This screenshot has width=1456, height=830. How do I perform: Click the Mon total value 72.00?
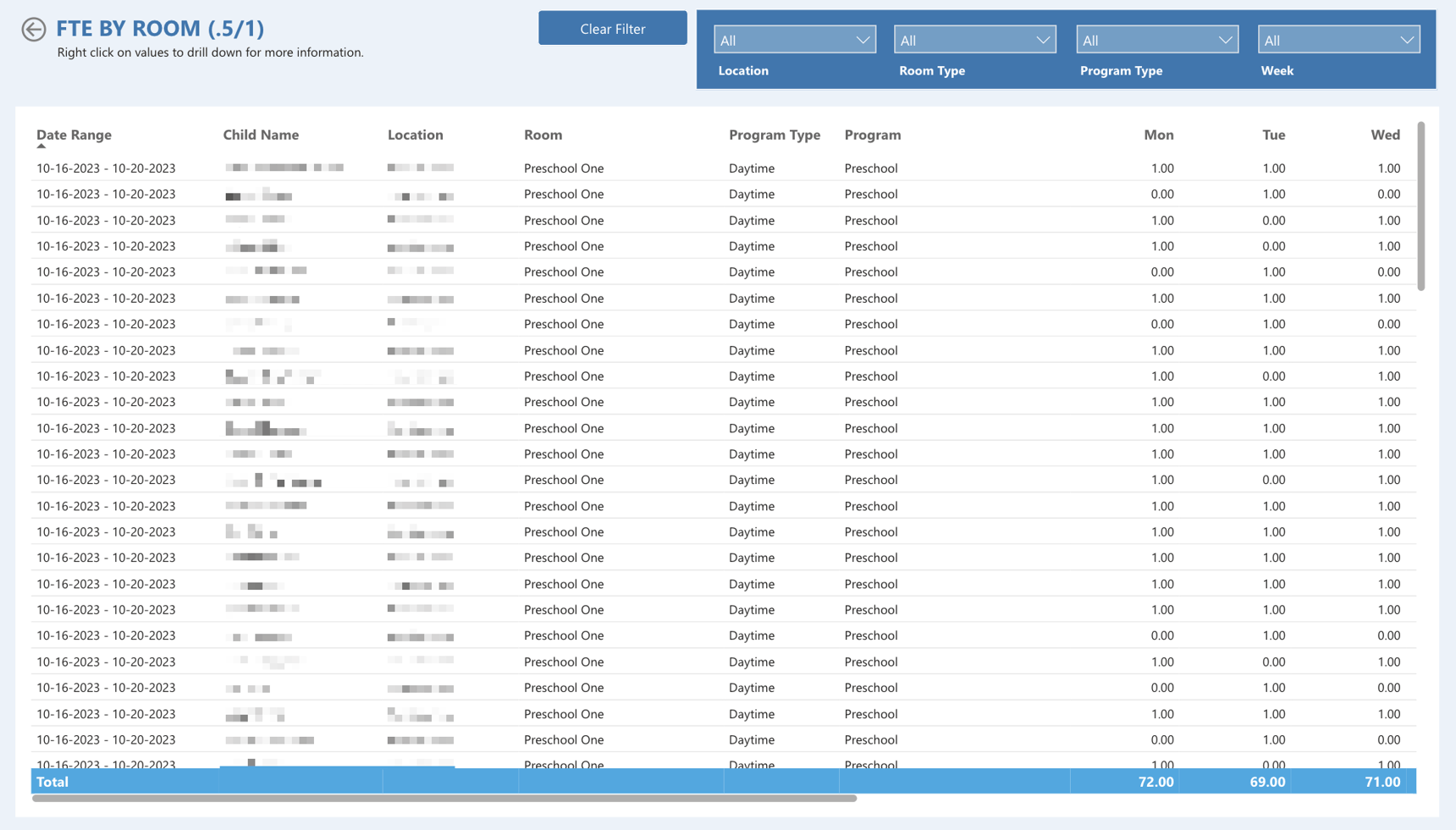[1158, 782]
